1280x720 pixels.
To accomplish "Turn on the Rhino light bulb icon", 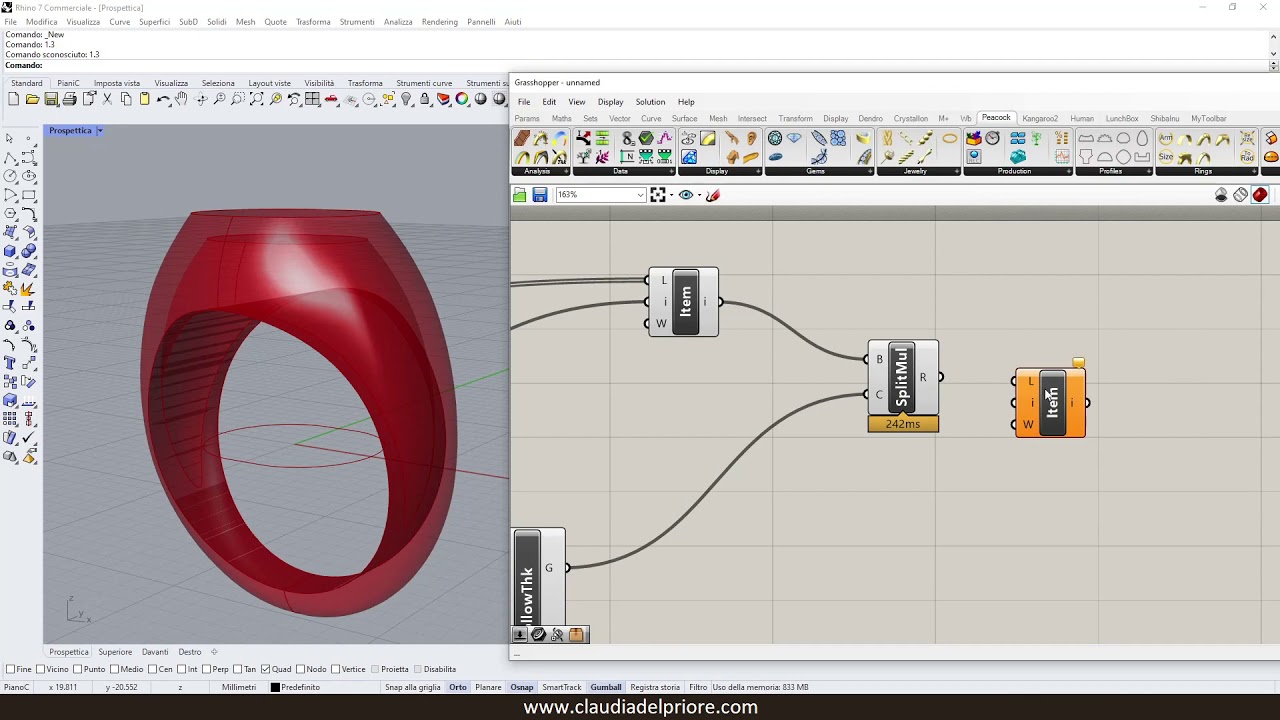I will click(x=406, y=99).
